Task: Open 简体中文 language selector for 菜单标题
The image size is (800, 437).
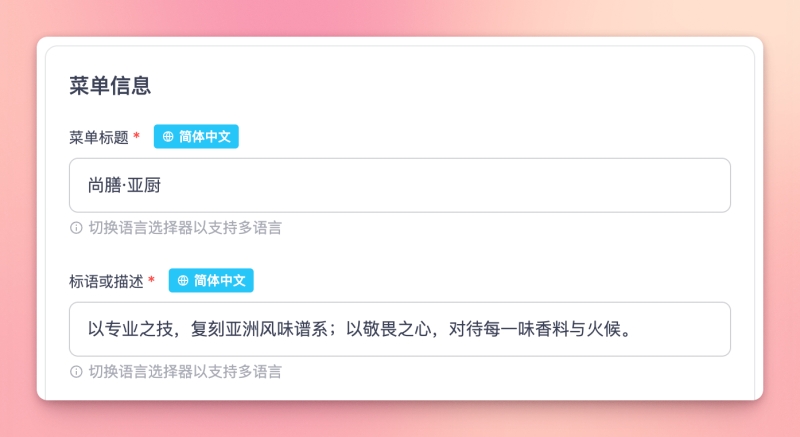Action: pos(196,137)
